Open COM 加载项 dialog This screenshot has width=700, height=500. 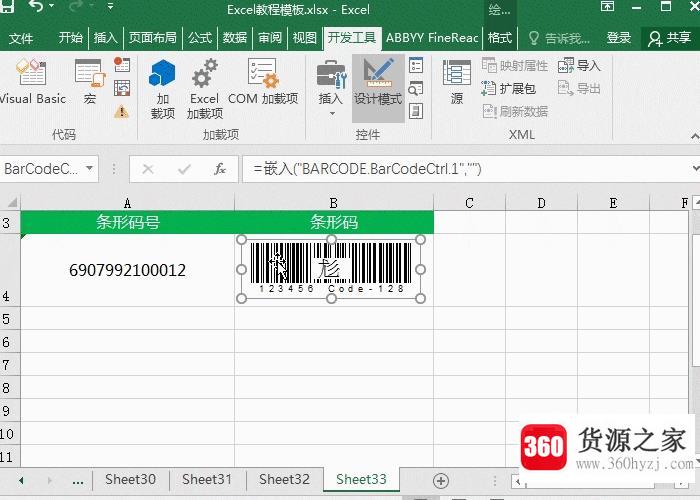263,83
